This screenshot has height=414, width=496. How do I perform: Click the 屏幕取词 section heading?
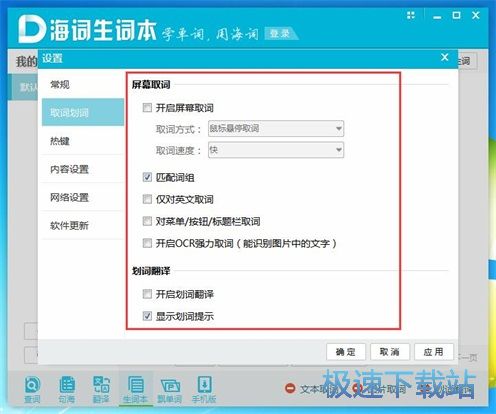point(151,85)
